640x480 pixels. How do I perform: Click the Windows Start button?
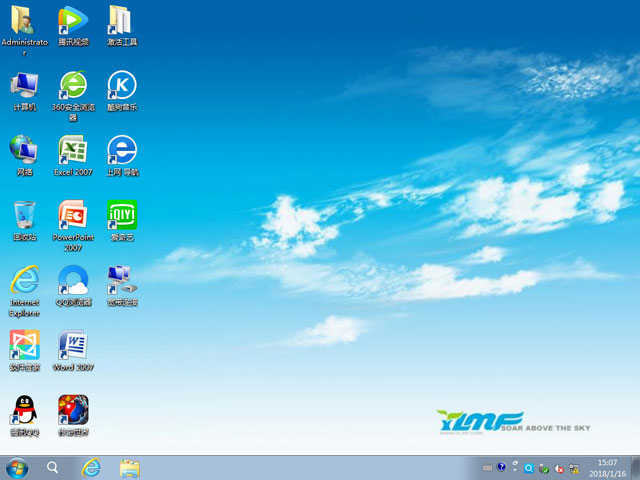[x=17, y=467]
